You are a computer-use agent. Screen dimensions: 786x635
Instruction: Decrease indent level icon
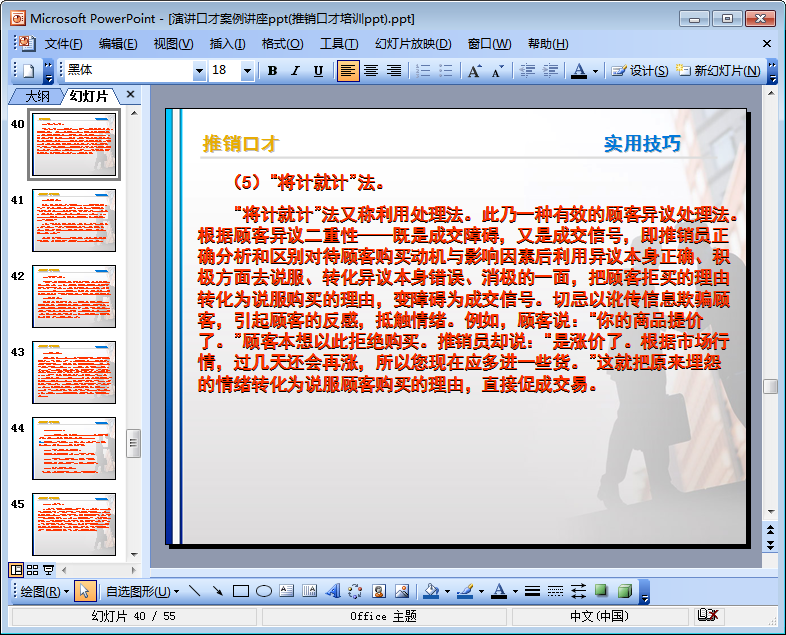(x=527, y=71)
